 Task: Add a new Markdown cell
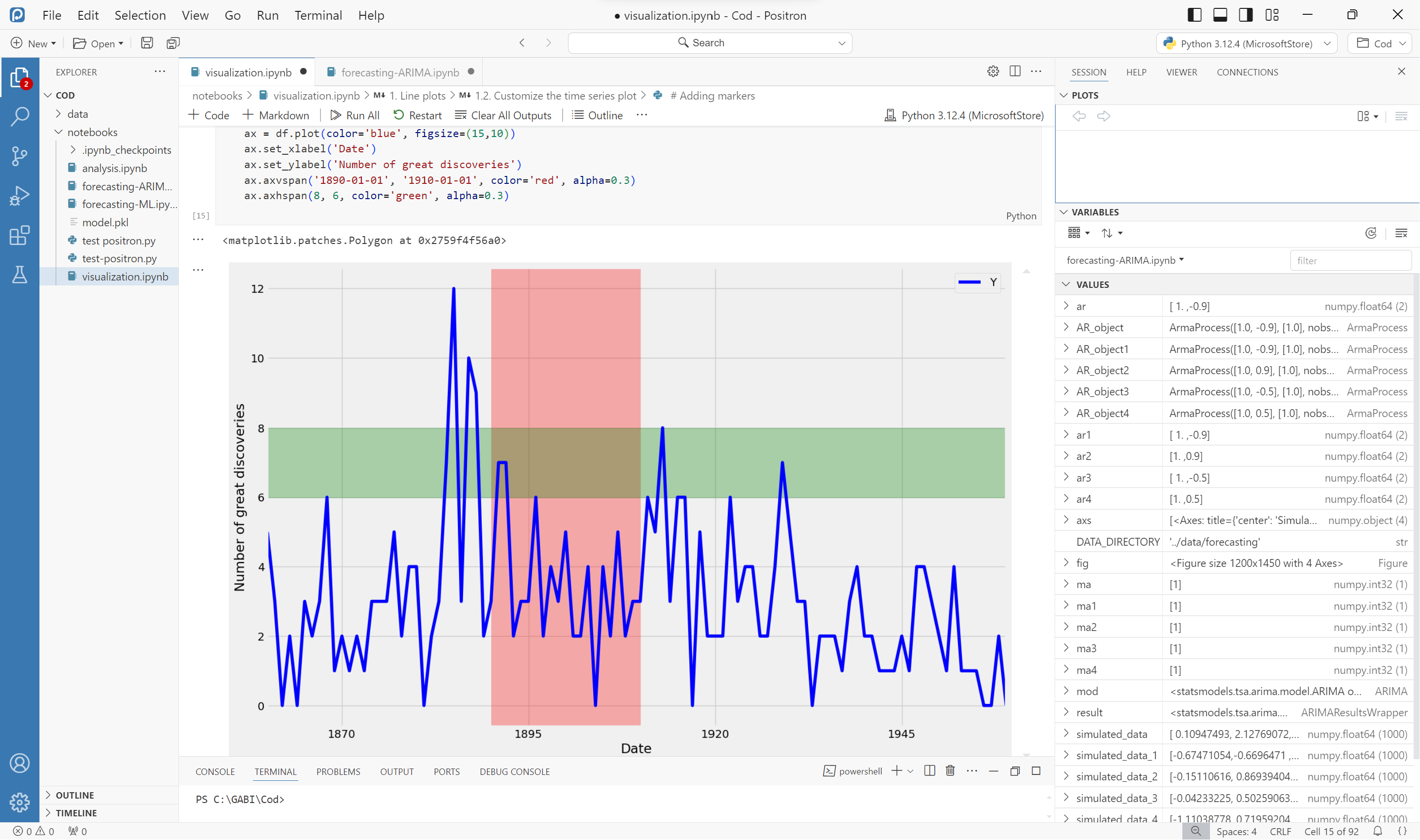pos(276,115)
